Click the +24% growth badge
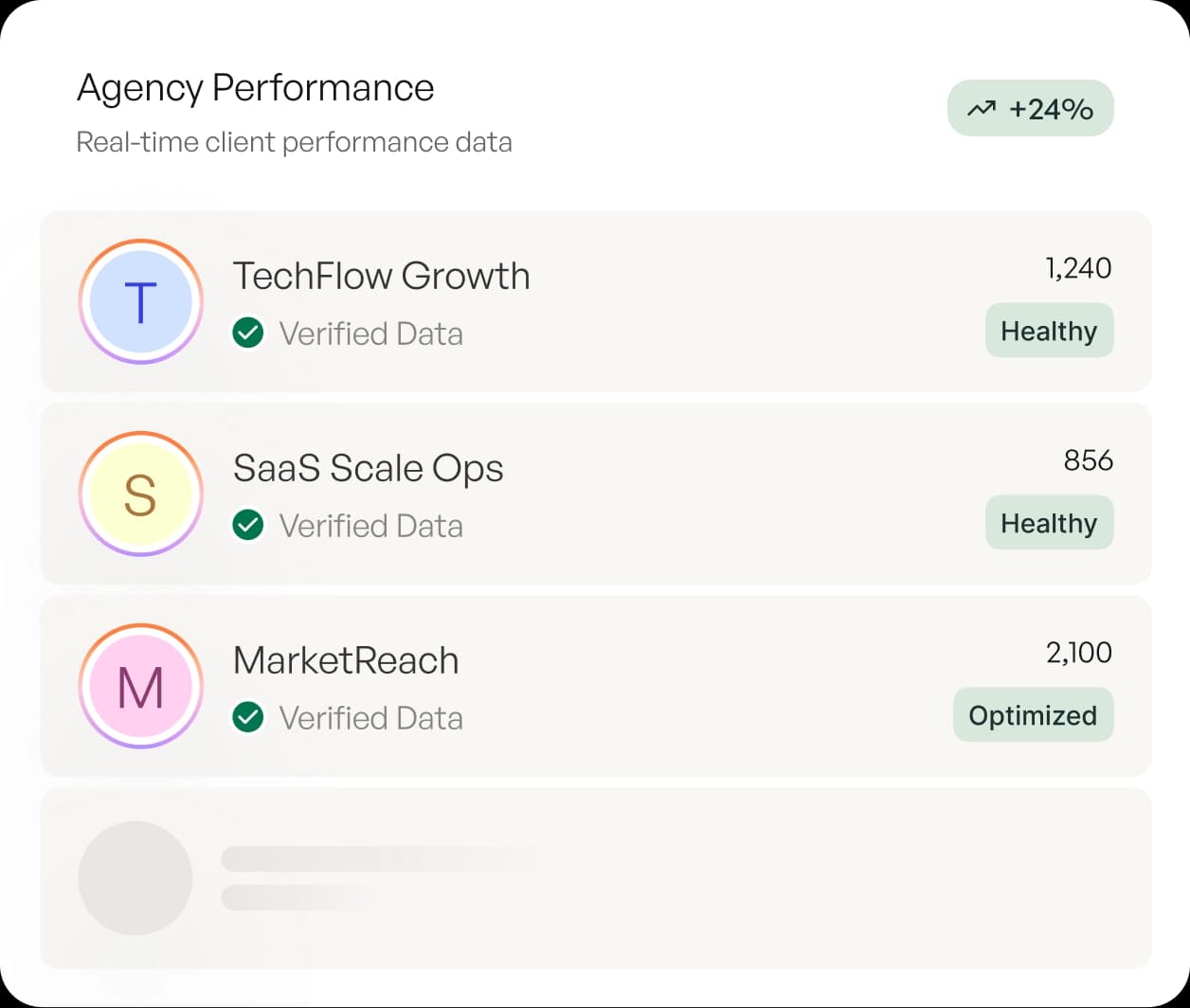The width and height of the screenshot is (1190, 1008). [x=1030, y=108]
